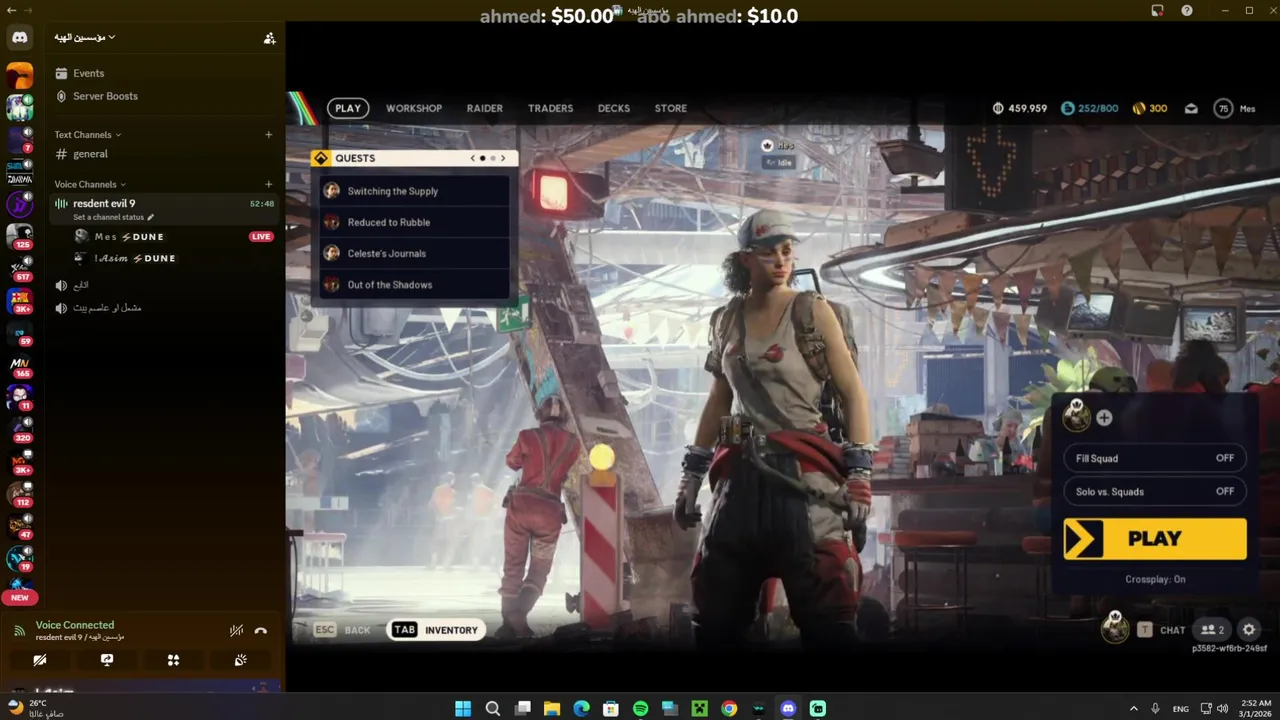
Task: Click the blue 252/800 currency icon
Action: coord(1068,108)
